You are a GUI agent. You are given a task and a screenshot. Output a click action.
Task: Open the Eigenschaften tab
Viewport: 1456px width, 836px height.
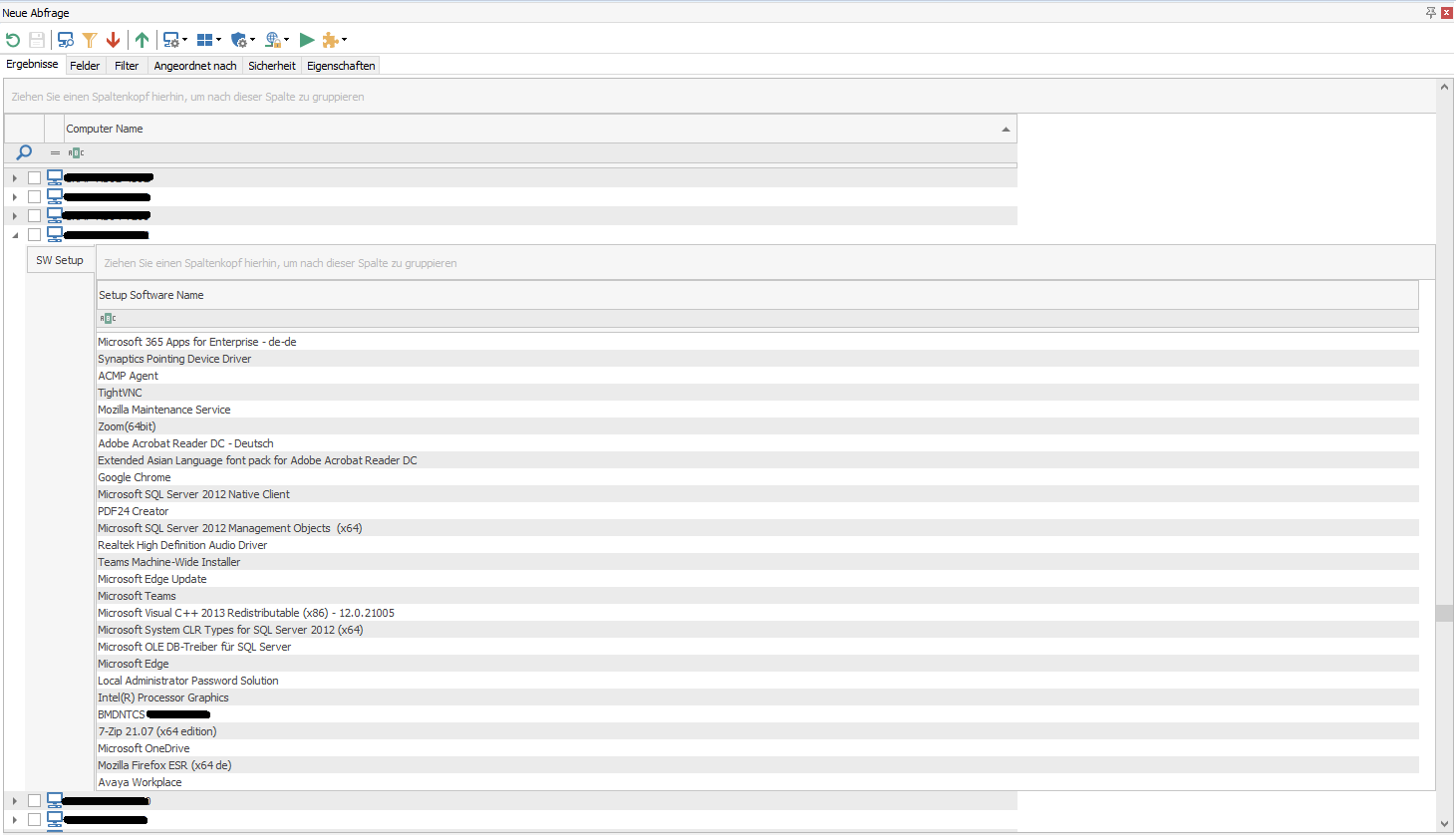click(341, 66)
